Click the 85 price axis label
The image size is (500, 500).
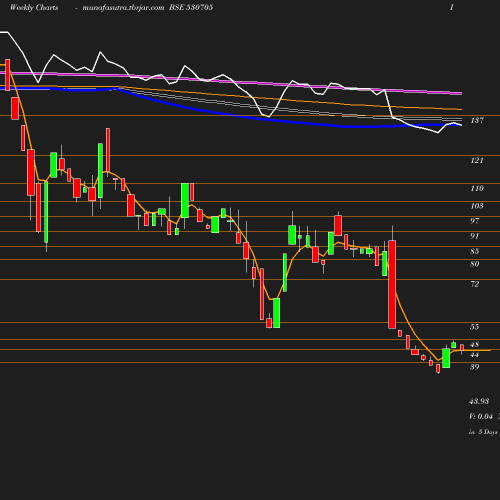pyautogui.click(x=475, y=251)
